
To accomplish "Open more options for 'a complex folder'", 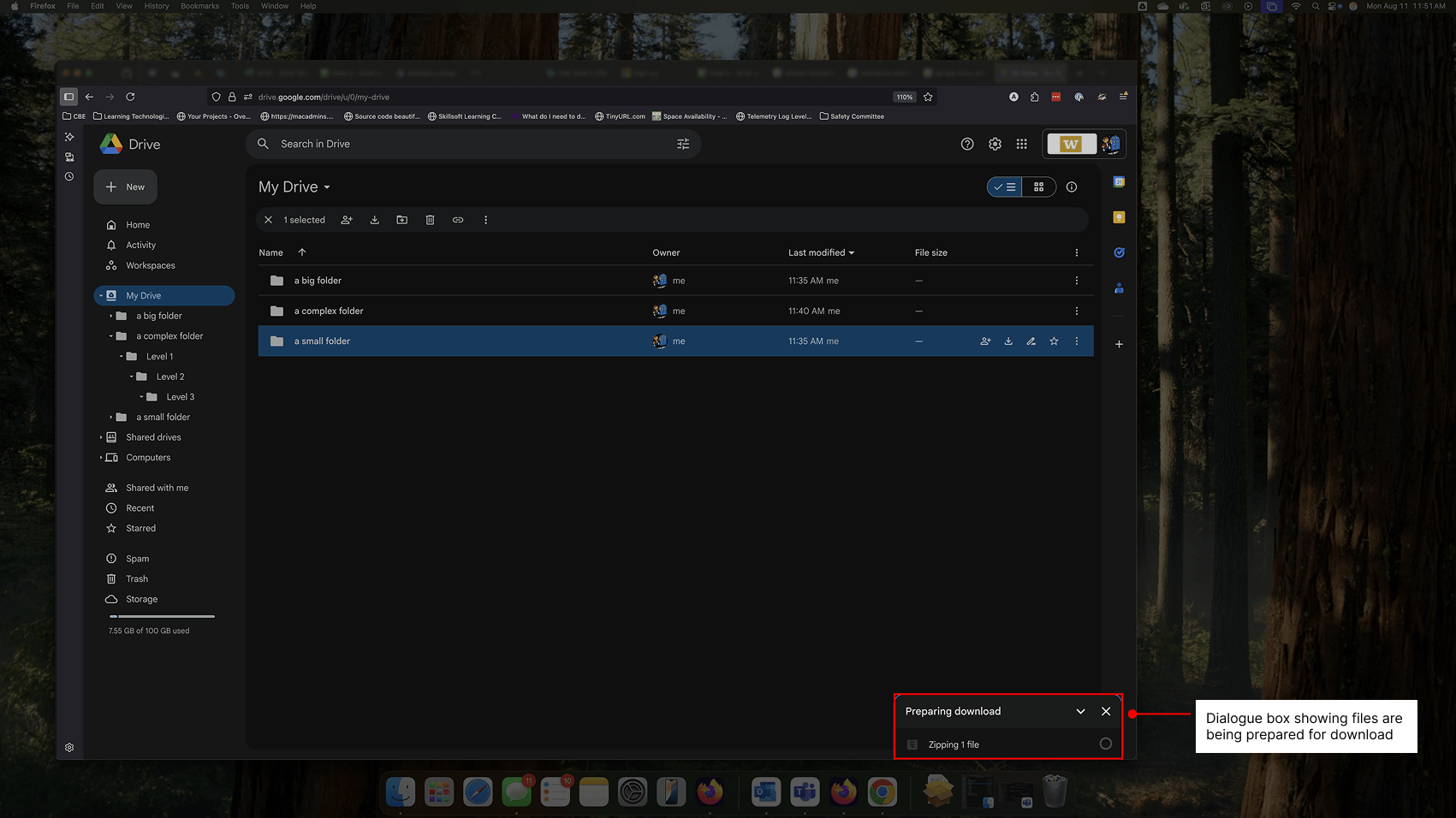I will [x=1077, y=311].
